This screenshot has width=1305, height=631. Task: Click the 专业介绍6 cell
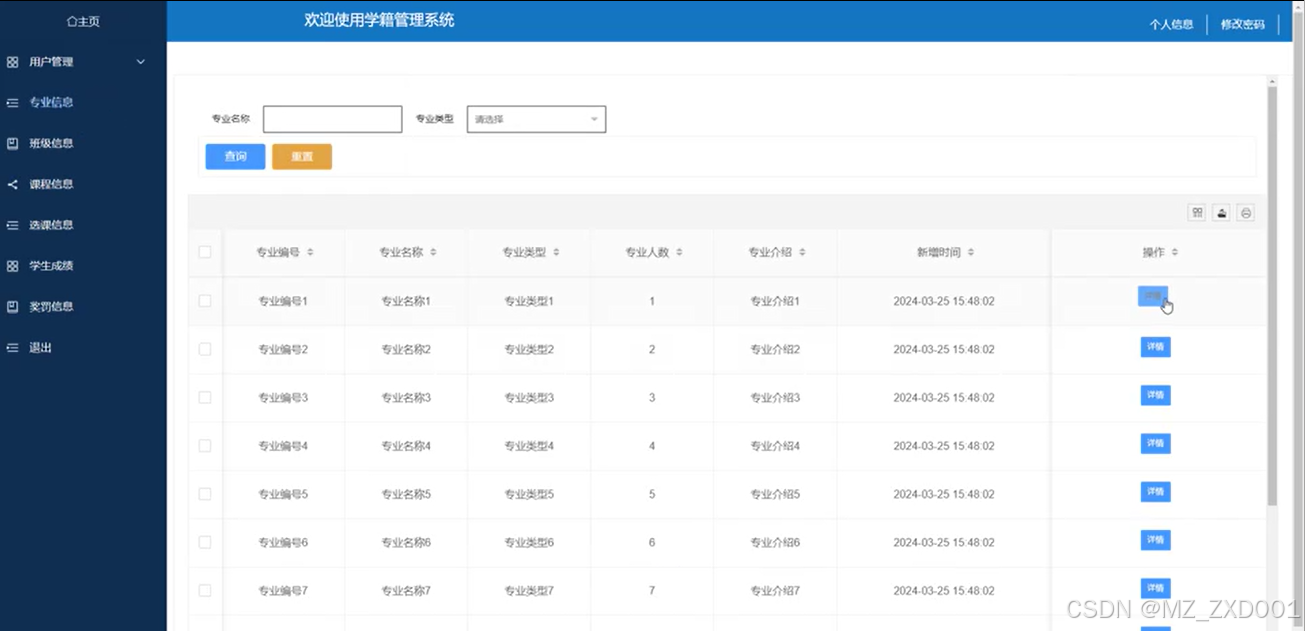pos(775,542)
